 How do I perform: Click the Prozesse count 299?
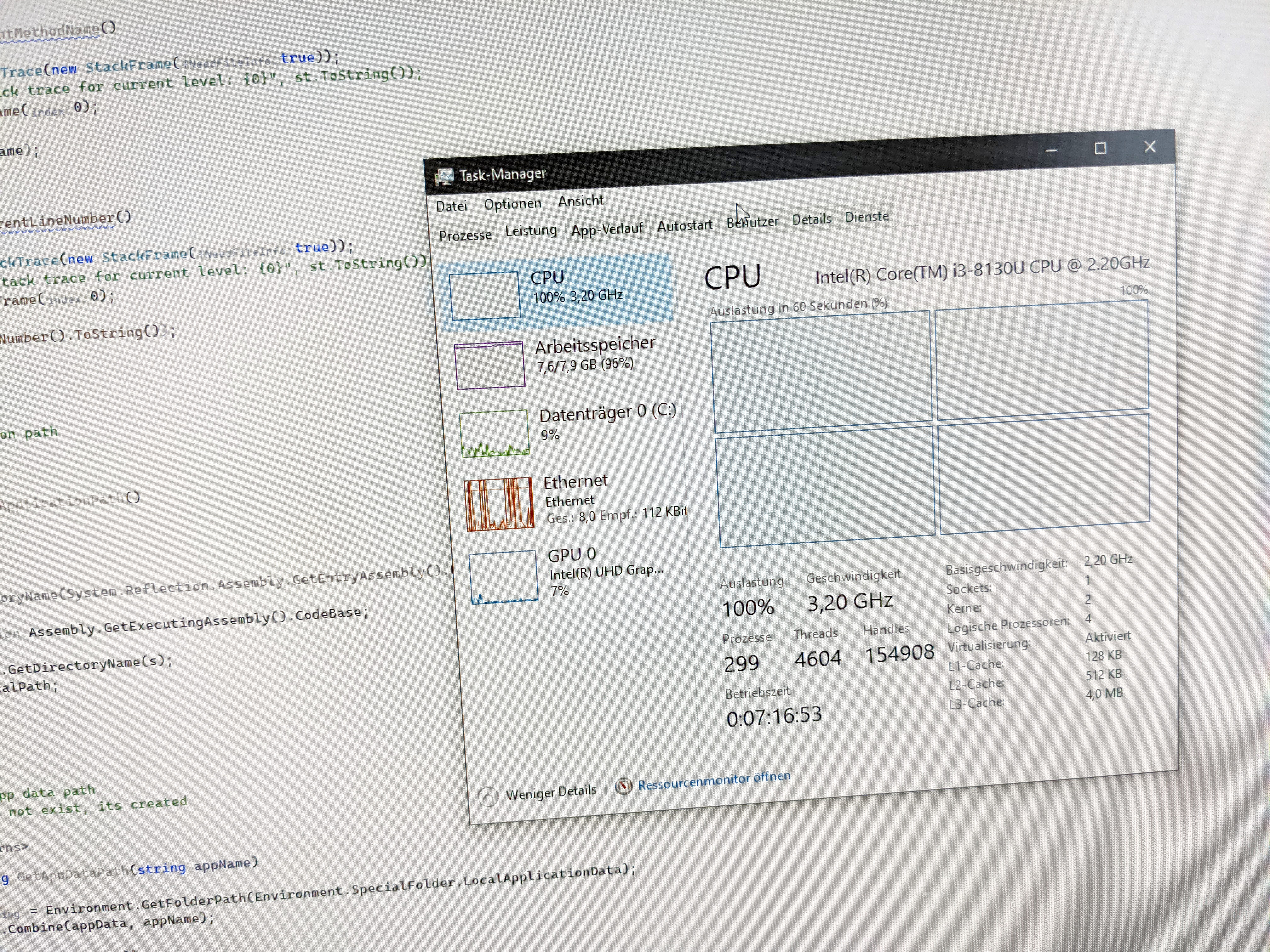coord(741,663)
